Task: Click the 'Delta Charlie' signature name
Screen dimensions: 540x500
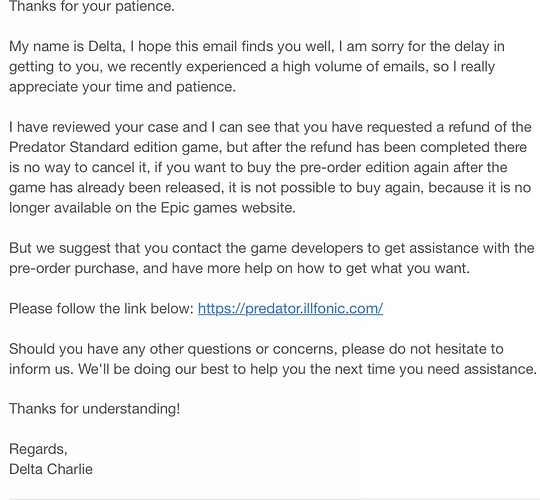Action: 51,469
